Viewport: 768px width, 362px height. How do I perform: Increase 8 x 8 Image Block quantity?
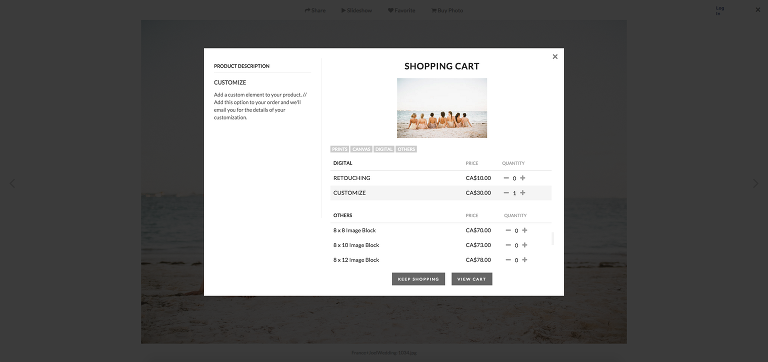click(525, 230)
